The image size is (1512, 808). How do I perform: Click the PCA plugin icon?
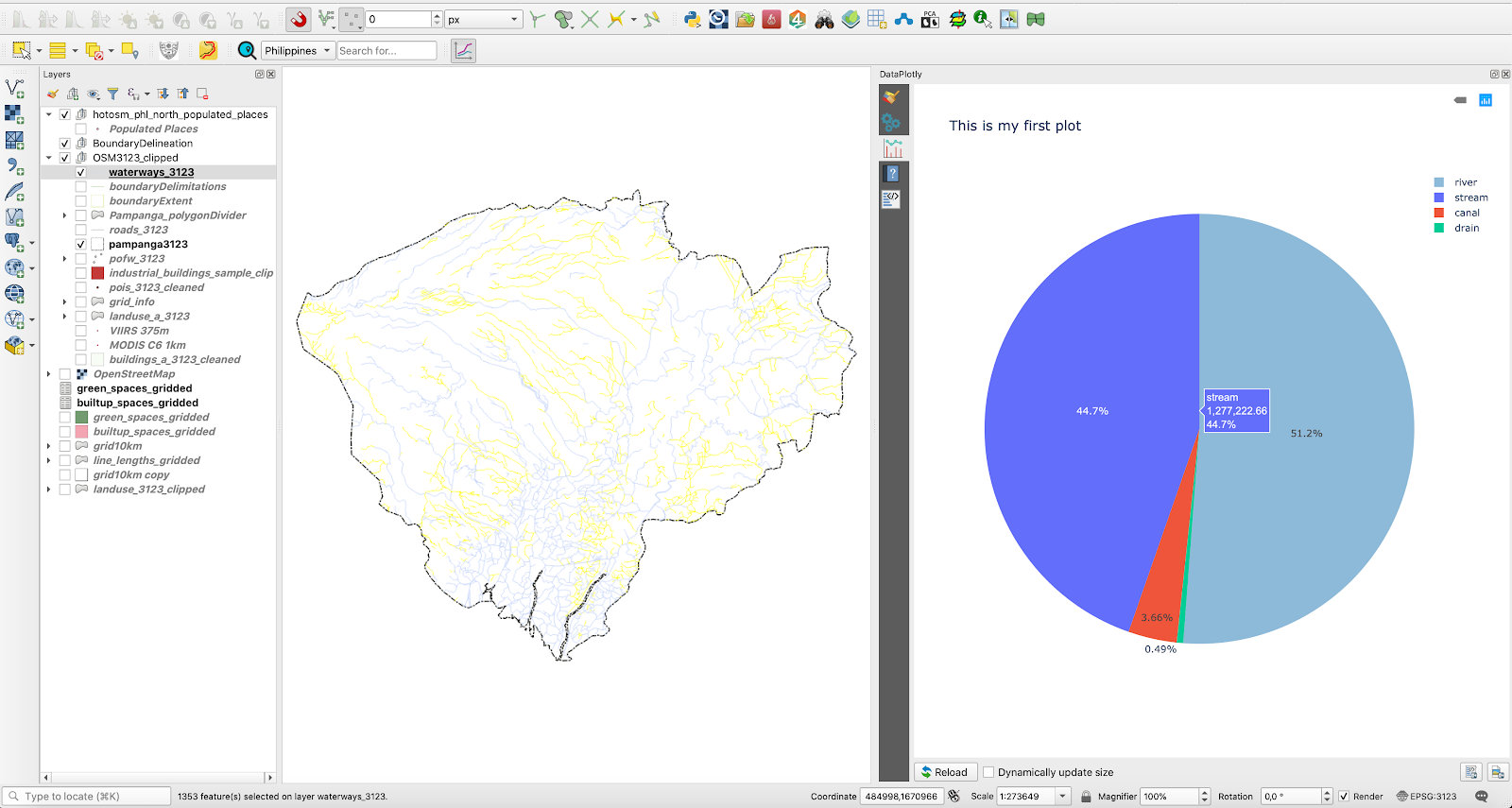pyautogui.click(x=930, y=19)
